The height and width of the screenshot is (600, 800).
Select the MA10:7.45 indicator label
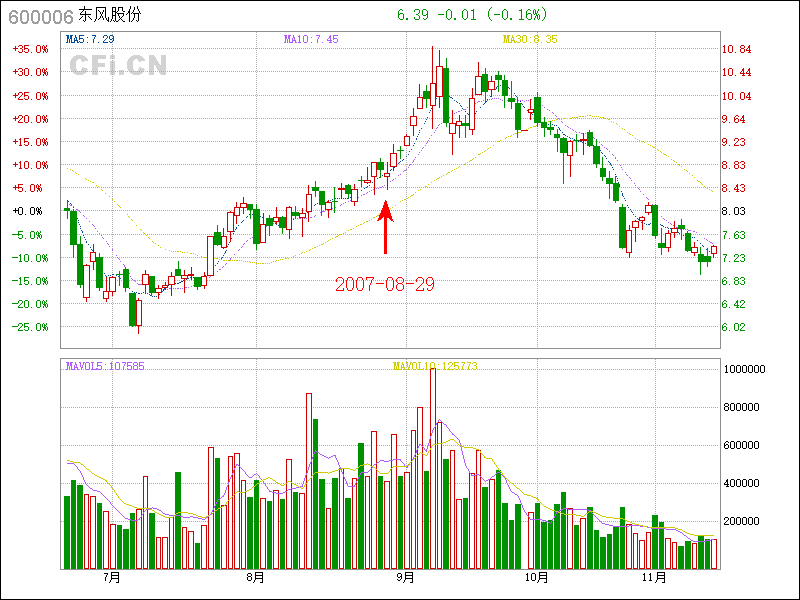(311, 39)
